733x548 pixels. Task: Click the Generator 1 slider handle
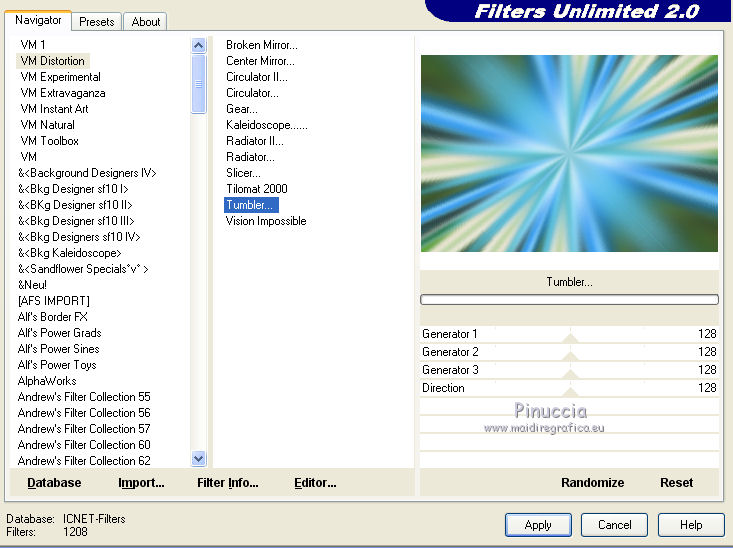[x=570, y=337]
